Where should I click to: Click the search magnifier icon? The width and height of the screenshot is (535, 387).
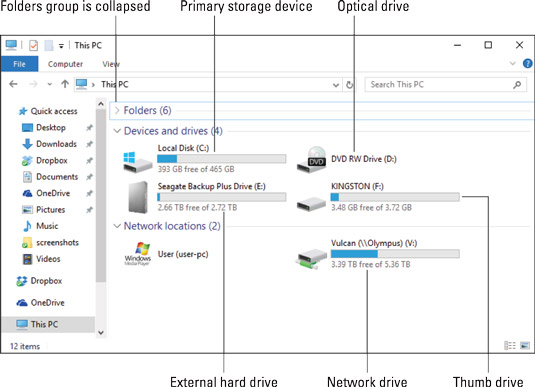point(517,85)
